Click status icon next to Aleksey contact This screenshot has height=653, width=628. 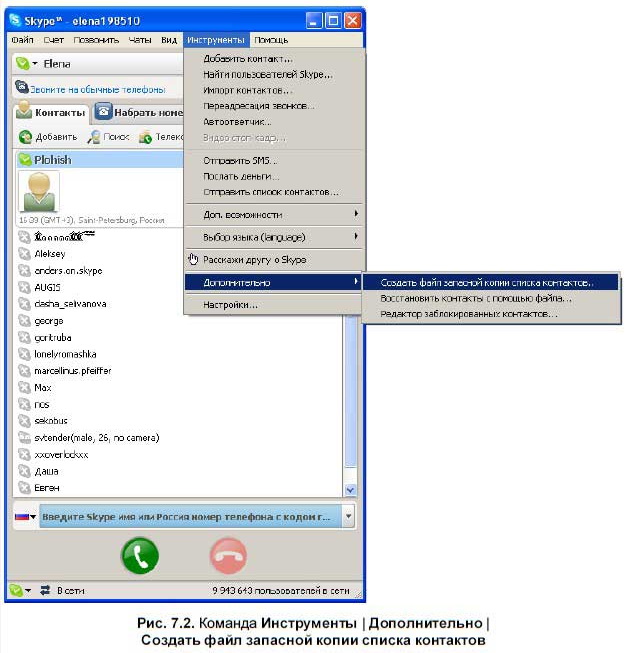[x=25, y=254]
